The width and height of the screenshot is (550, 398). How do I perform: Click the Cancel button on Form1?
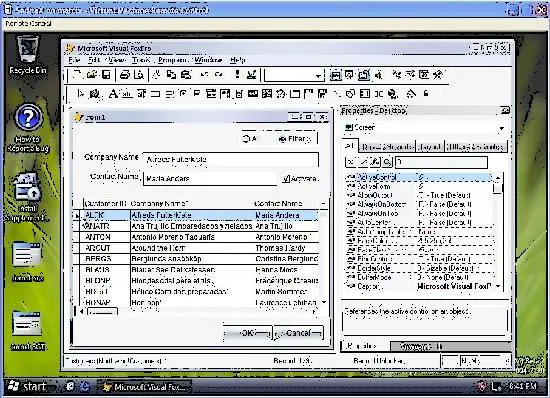[x=299, y=333]
